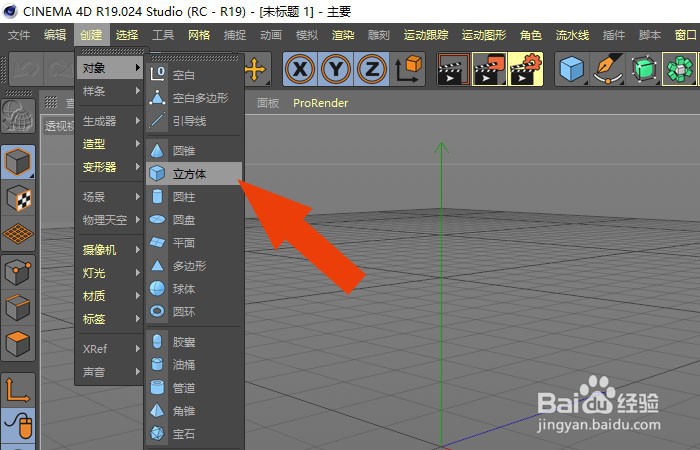This screenshot has width=700, height=450.
Task: Open the 面板 viewport menu
Action: (x=268, y=103)
